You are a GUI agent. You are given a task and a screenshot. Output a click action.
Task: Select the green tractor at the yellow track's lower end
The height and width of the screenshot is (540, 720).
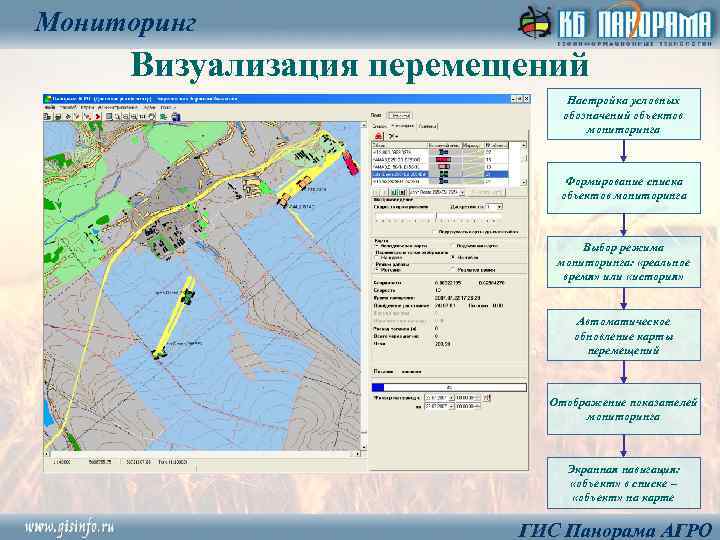(x=159, y=353)
